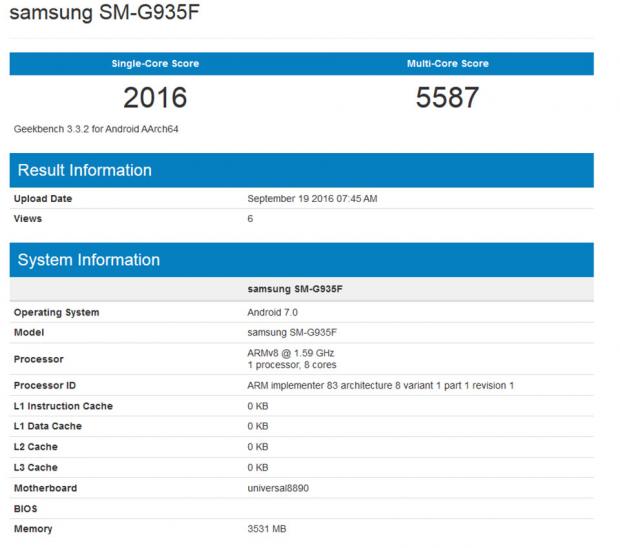This screenshot has width=620, height=548.
Task: Select the September 19 2016 upload date value
Action: pyautogui.click(x=312, y=199)
